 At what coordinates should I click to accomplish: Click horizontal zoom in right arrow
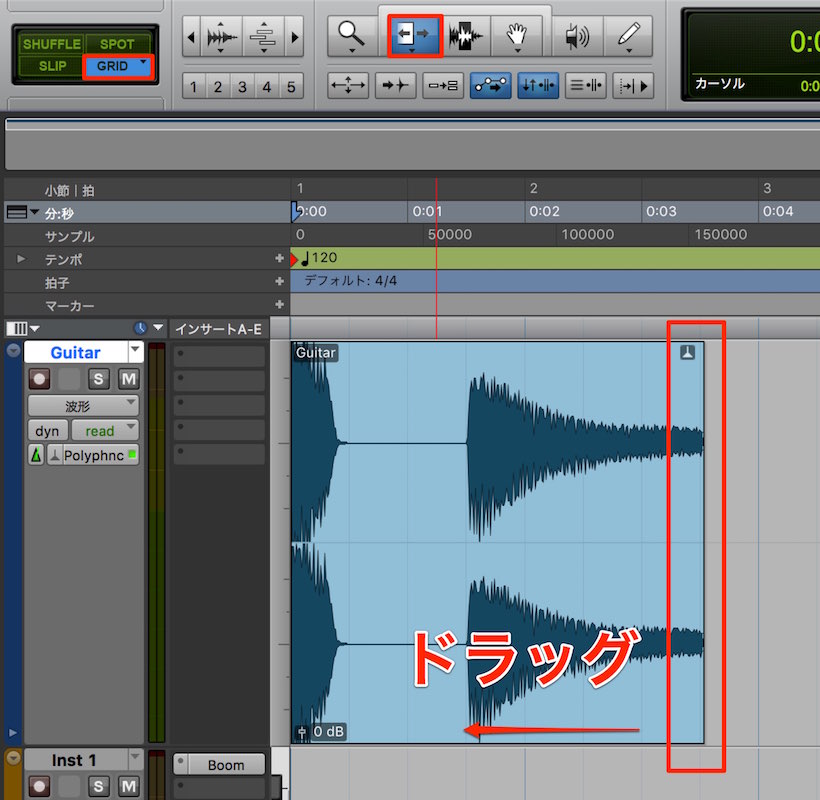294,37
